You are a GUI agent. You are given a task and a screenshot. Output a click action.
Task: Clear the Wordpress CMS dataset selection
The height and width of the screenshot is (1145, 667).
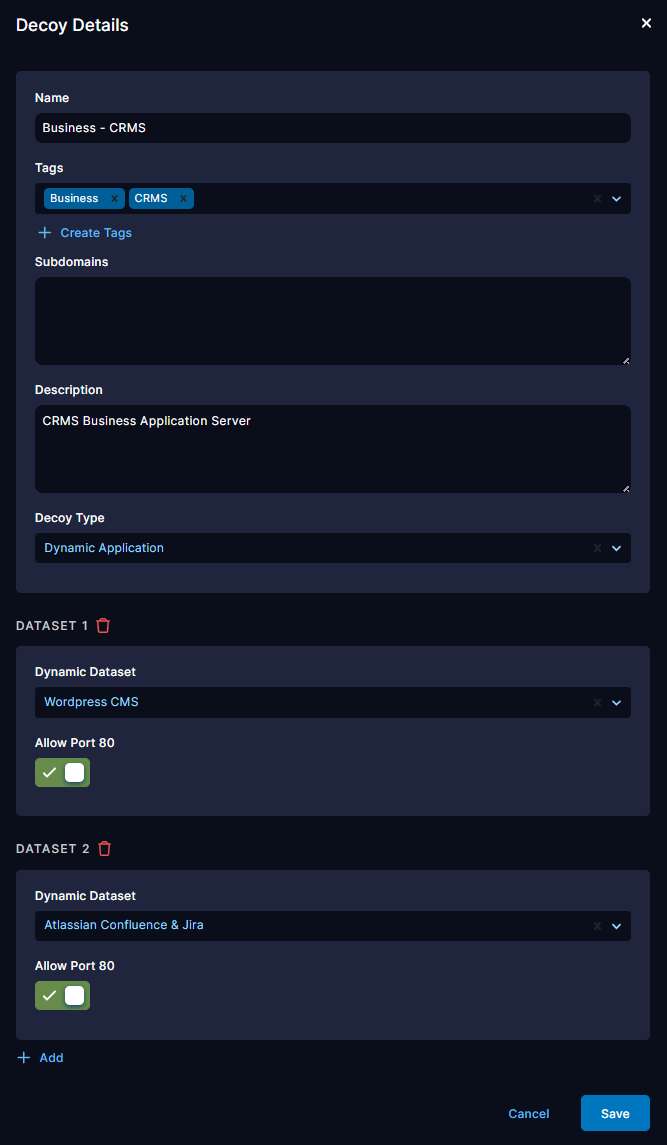pyautogui.click(x=597, y=702)
